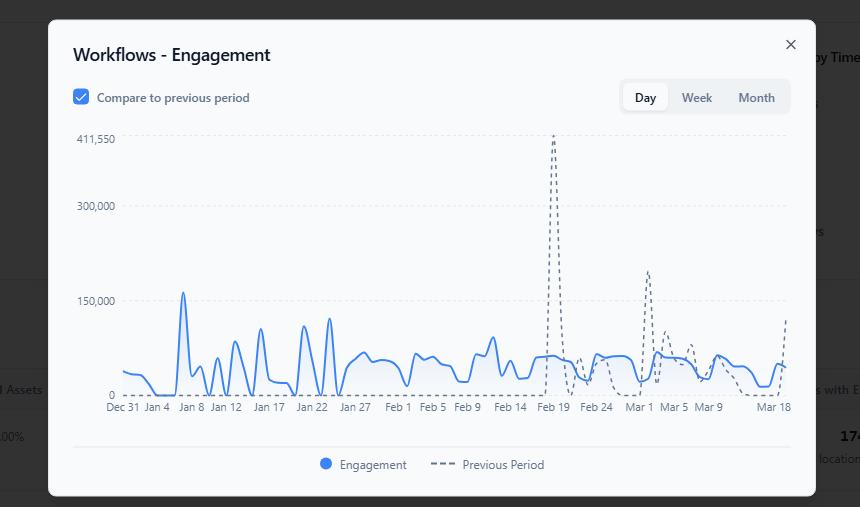This screenshot has width=860, height=507.
Task: Click the Mar 1 dashed spike
Action: point(648,272)
